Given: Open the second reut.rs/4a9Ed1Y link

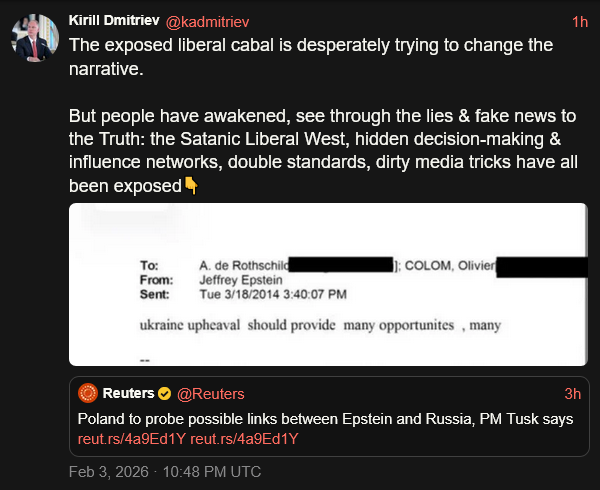Looking at the screenshot, I should 245,439.
